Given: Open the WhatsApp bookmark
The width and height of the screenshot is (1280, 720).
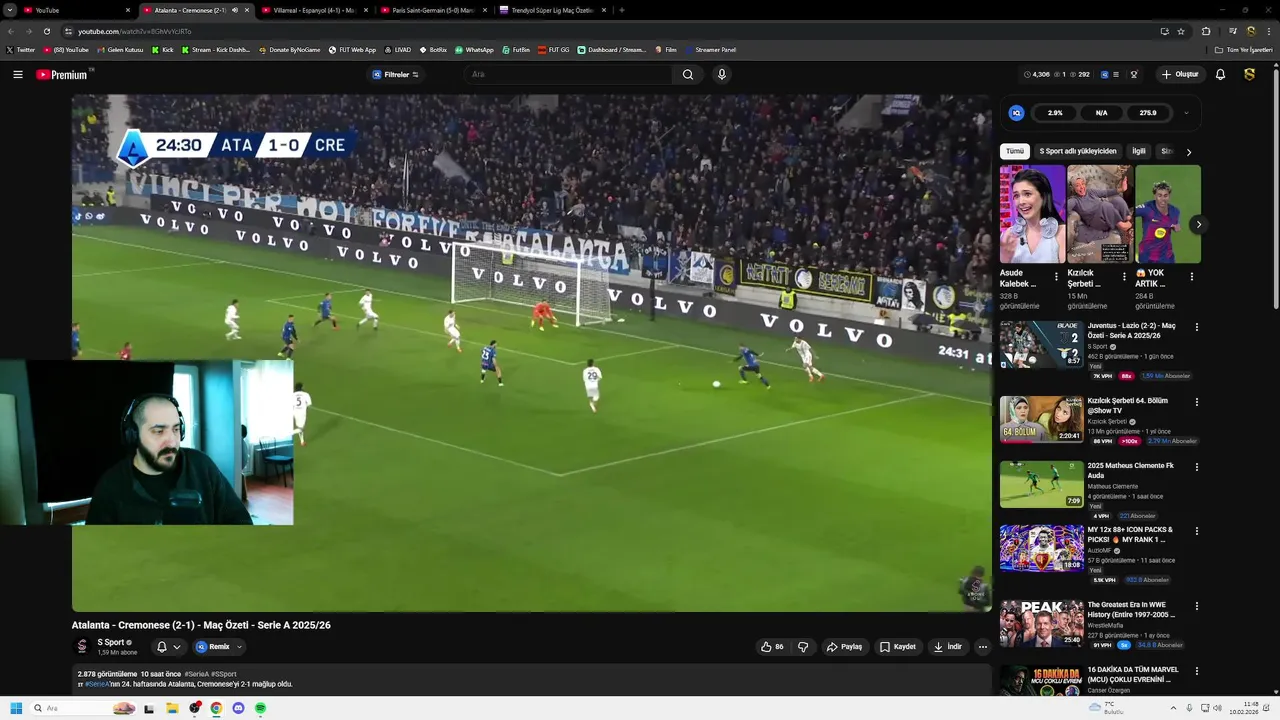Looking at the screenshot, I should click(474, 49).
